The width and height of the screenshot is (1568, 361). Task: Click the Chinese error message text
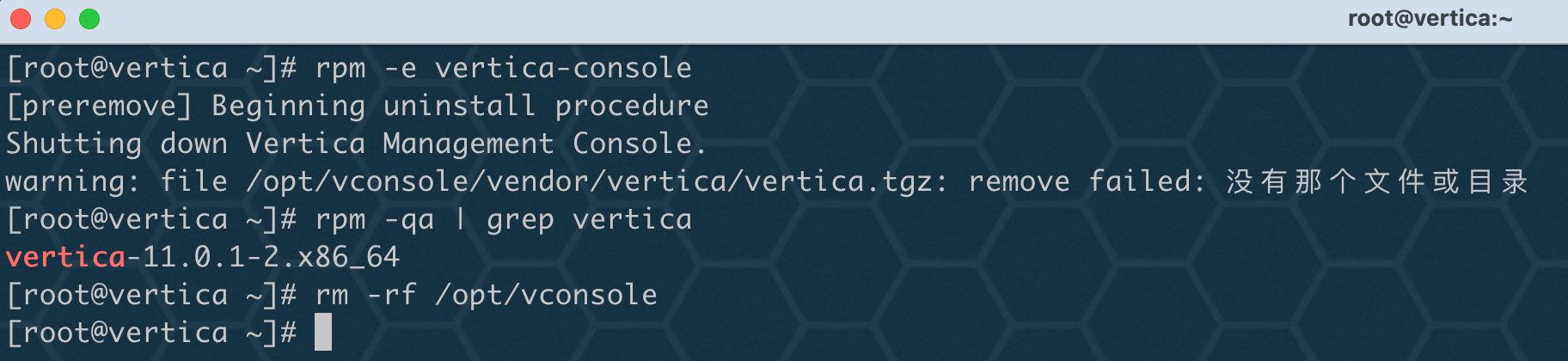click(x=1377, y=181)
